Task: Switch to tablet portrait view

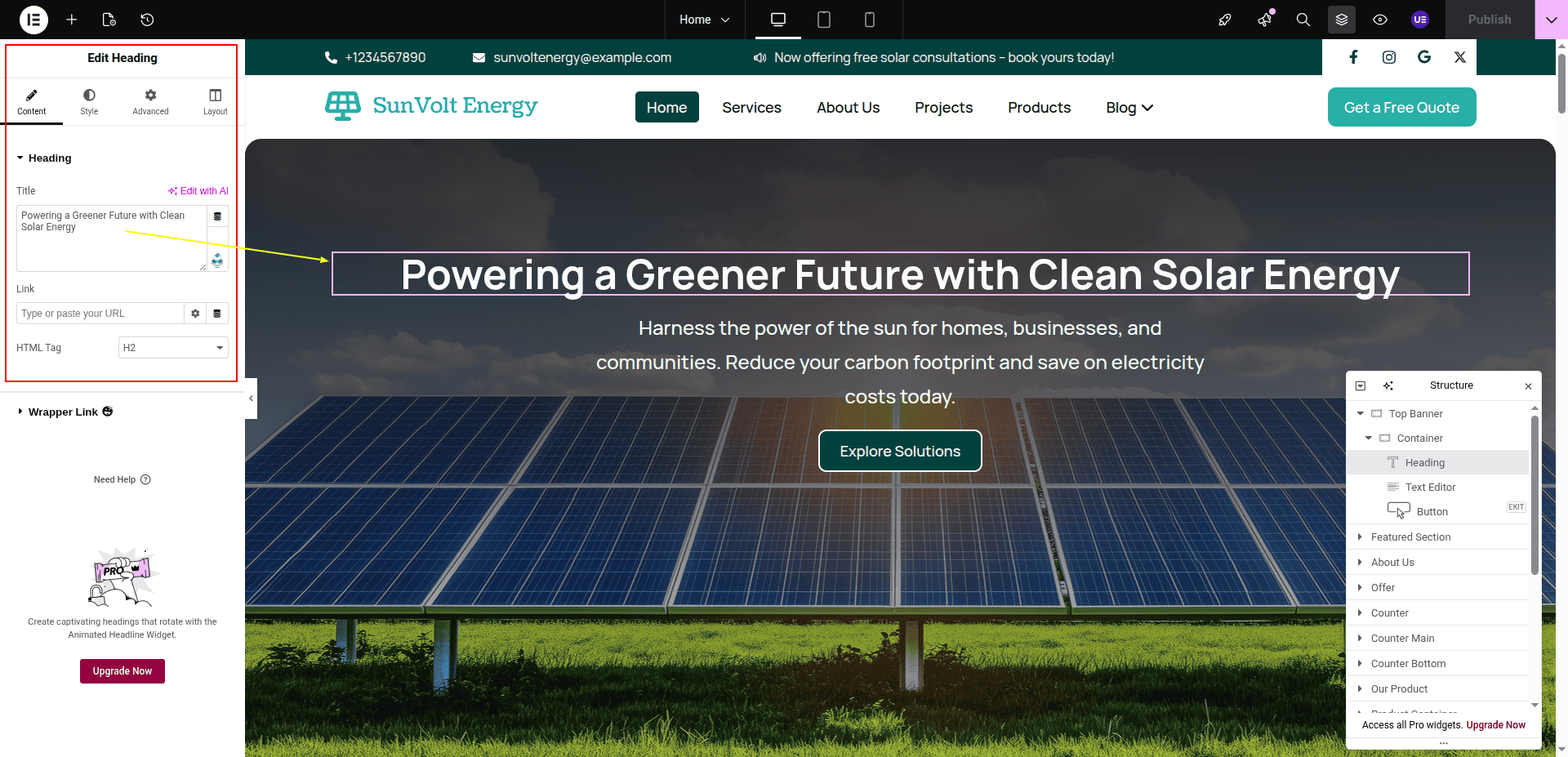Action: 824,20
